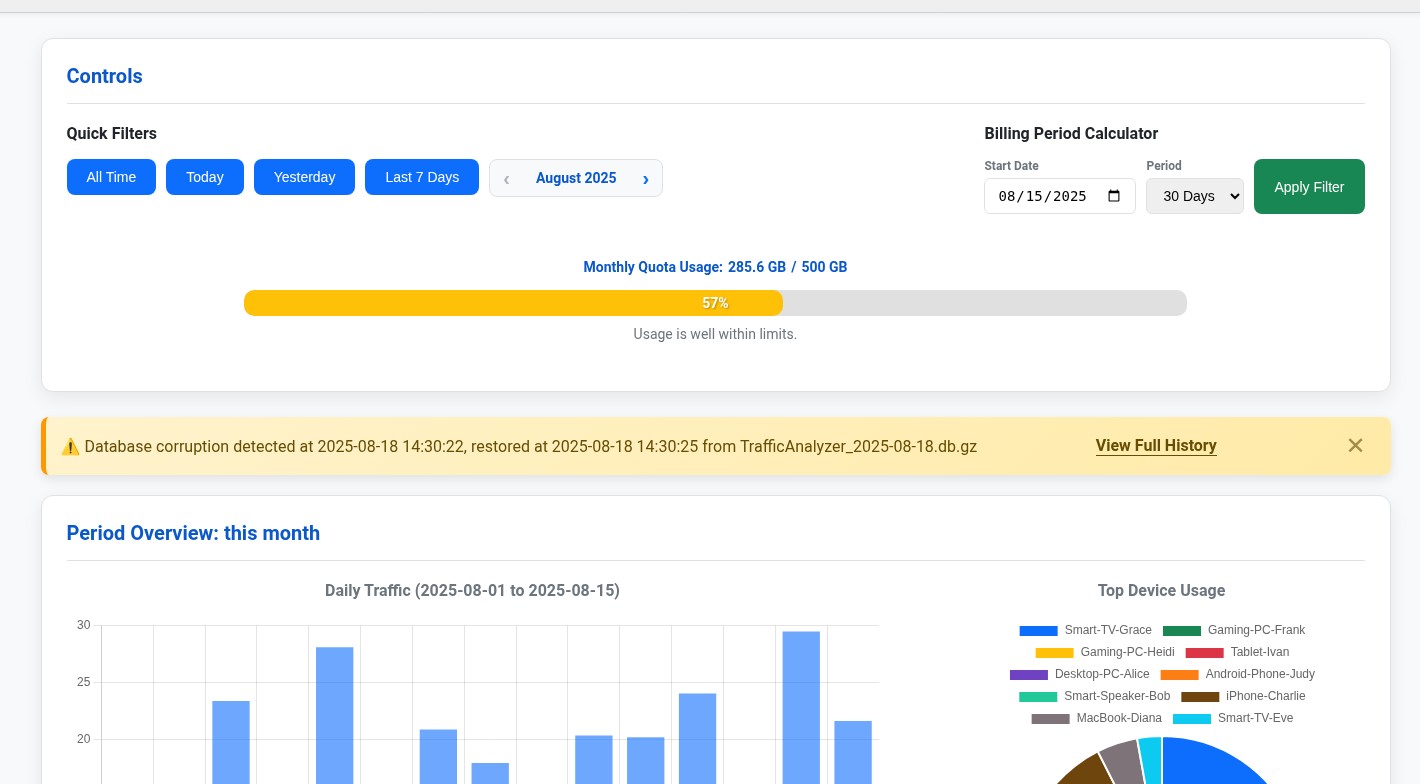Click the August 2025 month label

click(575, 179)
